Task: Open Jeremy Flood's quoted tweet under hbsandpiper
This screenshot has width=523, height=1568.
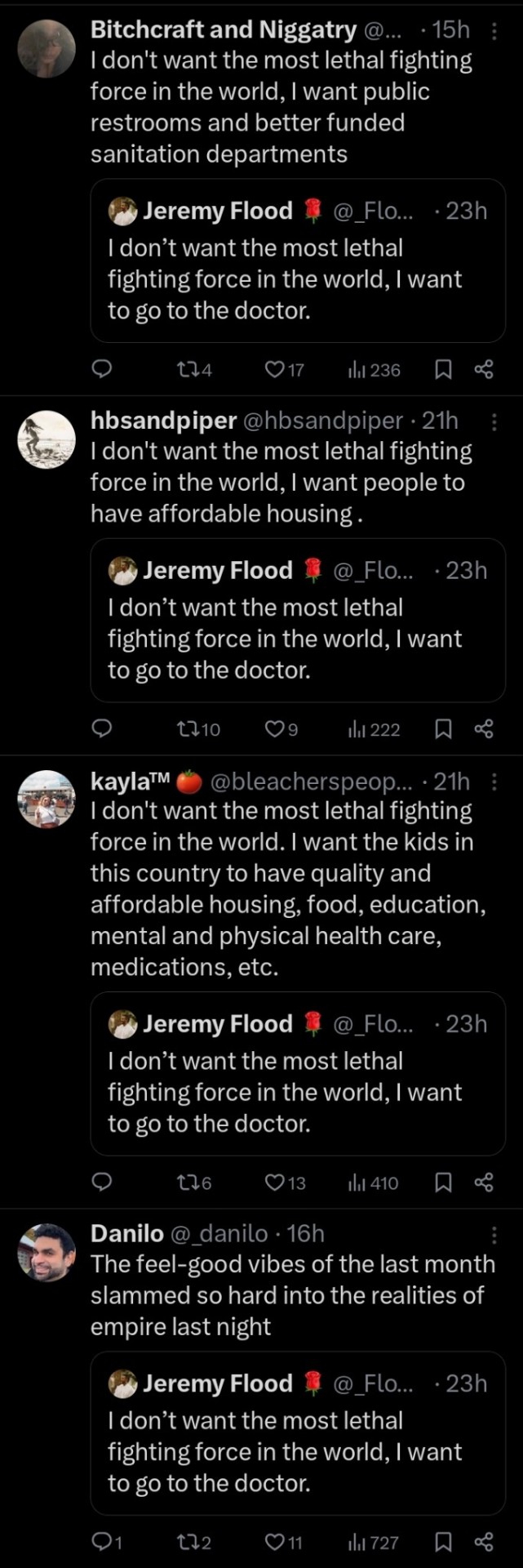Action: (x=298, y=621)
